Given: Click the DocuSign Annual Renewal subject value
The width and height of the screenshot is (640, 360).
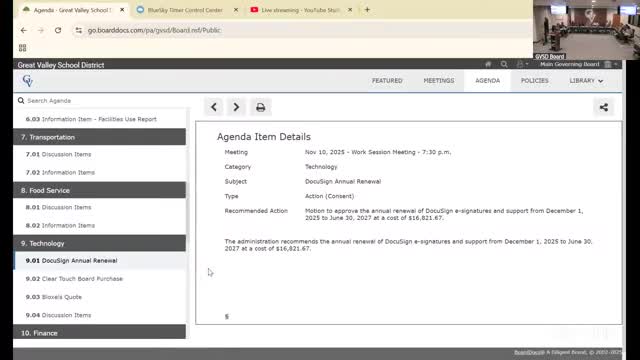Looking at the screenshot, I should click(x=343, y=182).
